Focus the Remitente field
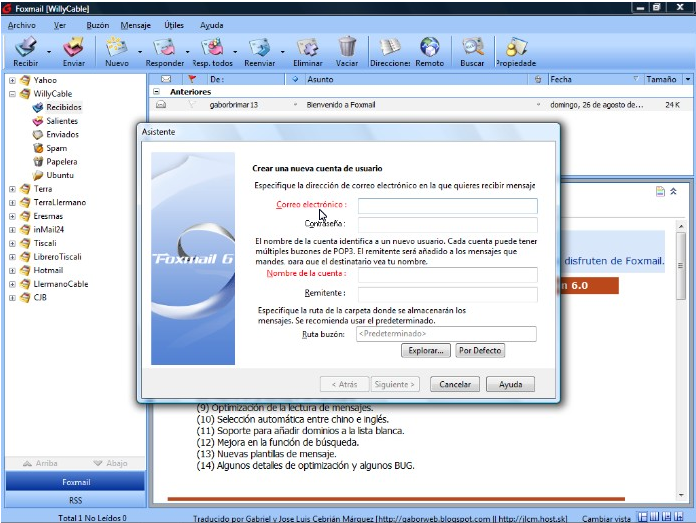 tap(447, 294)
